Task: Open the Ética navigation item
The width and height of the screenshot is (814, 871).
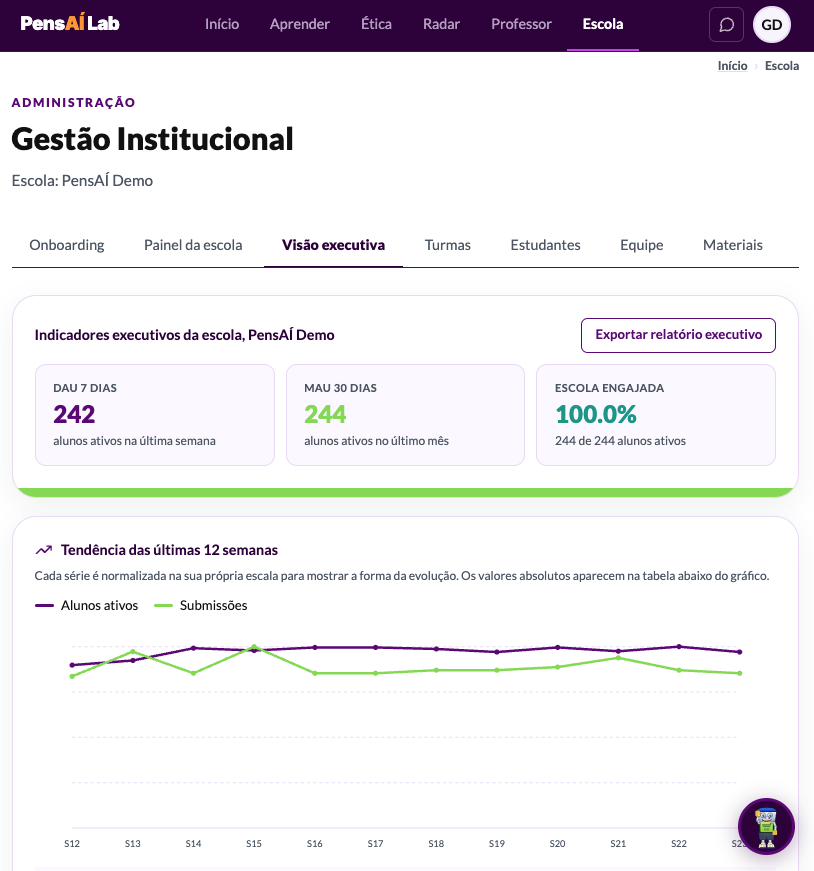Action: tap(376, 24)
